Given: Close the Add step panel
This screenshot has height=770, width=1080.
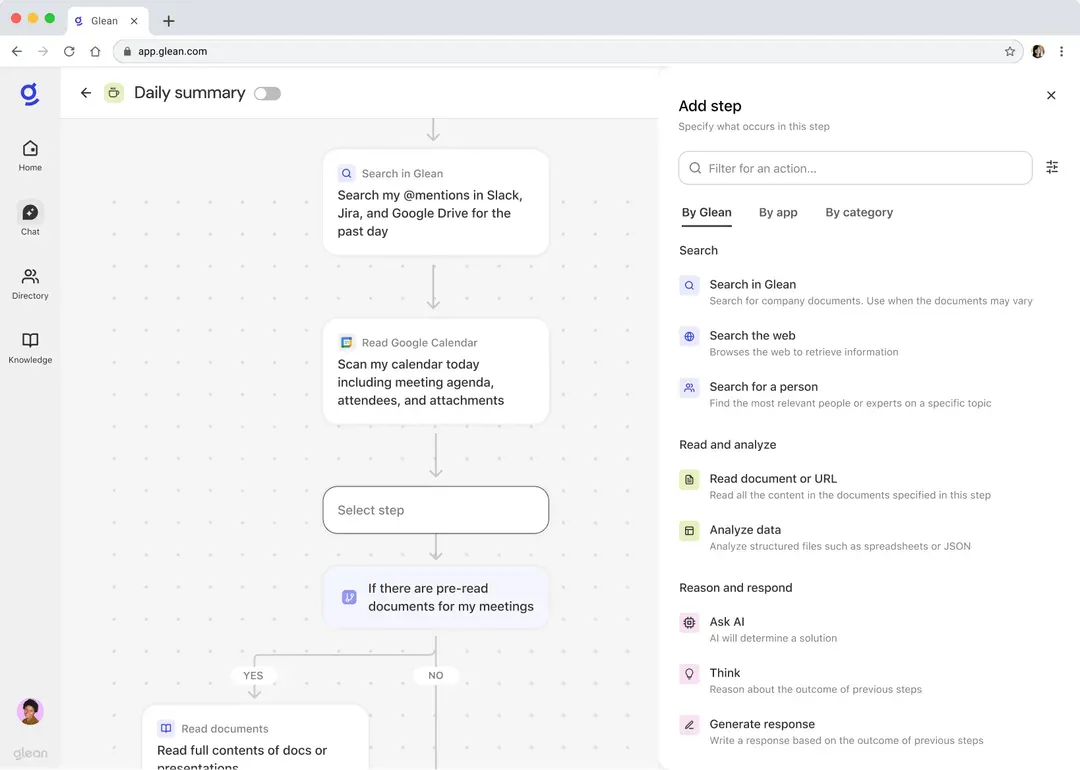Looking at the screenshot, I should click(x=1051, y=96).
